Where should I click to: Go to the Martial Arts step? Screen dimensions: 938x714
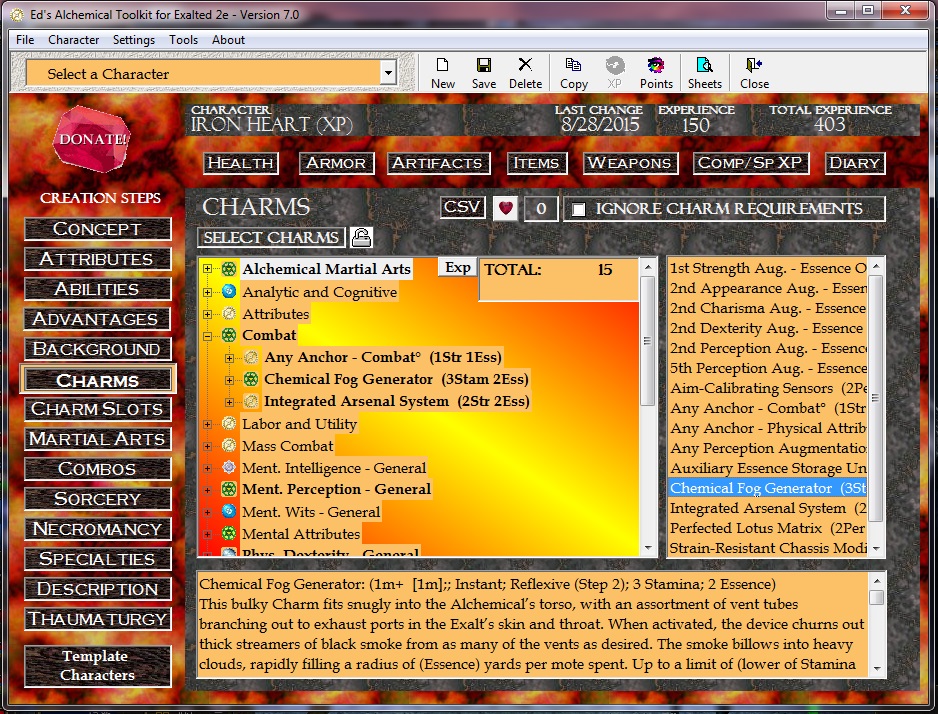pyautogui.click(x=98, y=439)
